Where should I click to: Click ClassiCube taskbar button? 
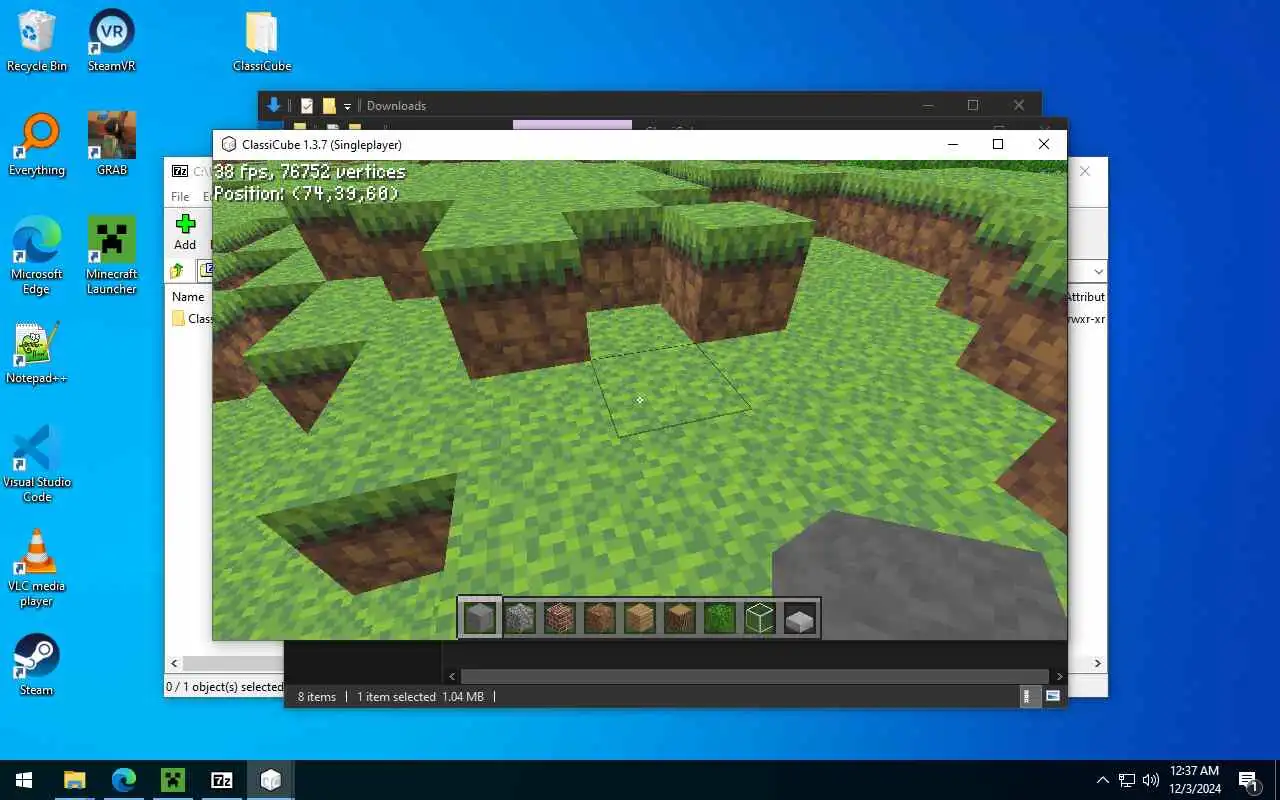click(x=271, y=780)
